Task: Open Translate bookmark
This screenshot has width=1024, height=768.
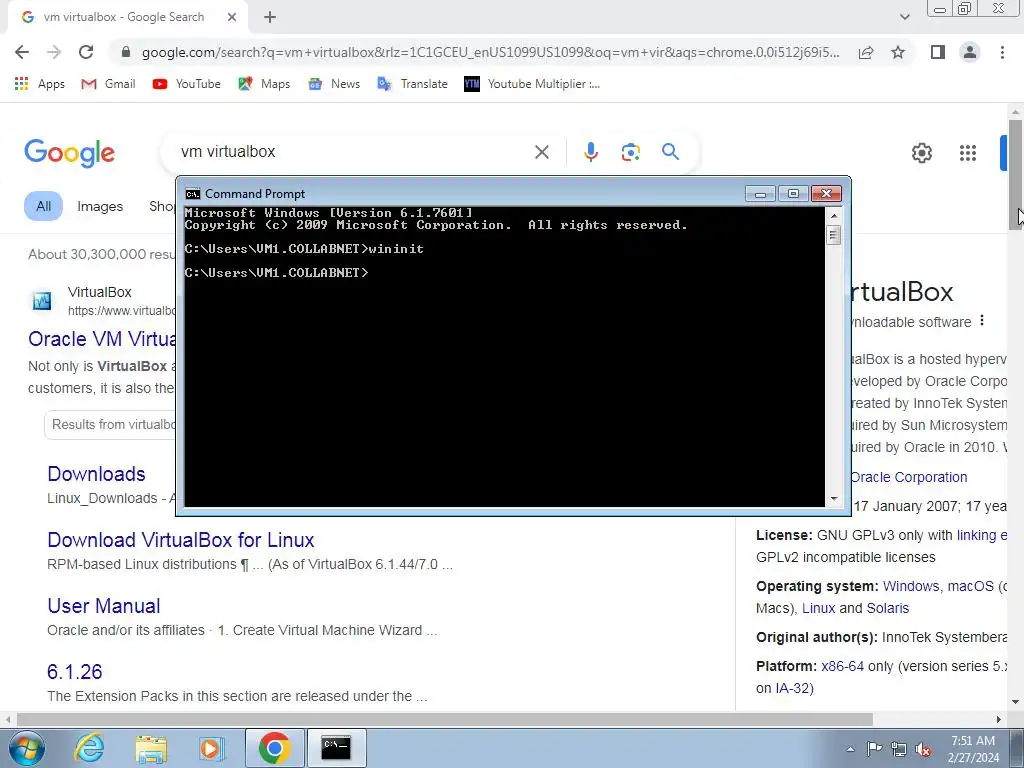Action: (x=412, y=84)
